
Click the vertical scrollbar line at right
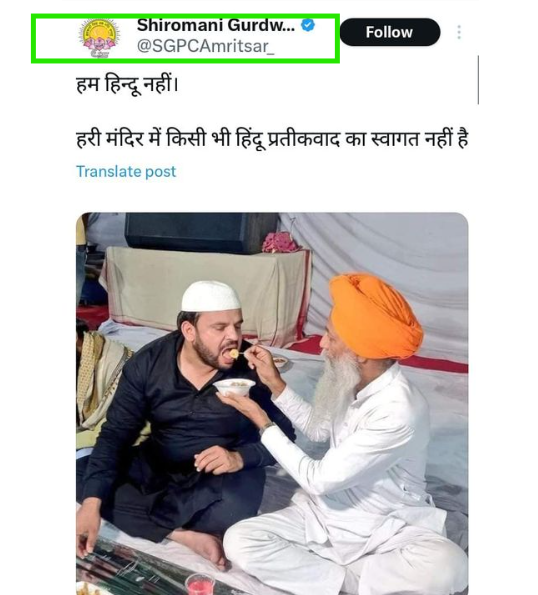click(x=478, y=80)
